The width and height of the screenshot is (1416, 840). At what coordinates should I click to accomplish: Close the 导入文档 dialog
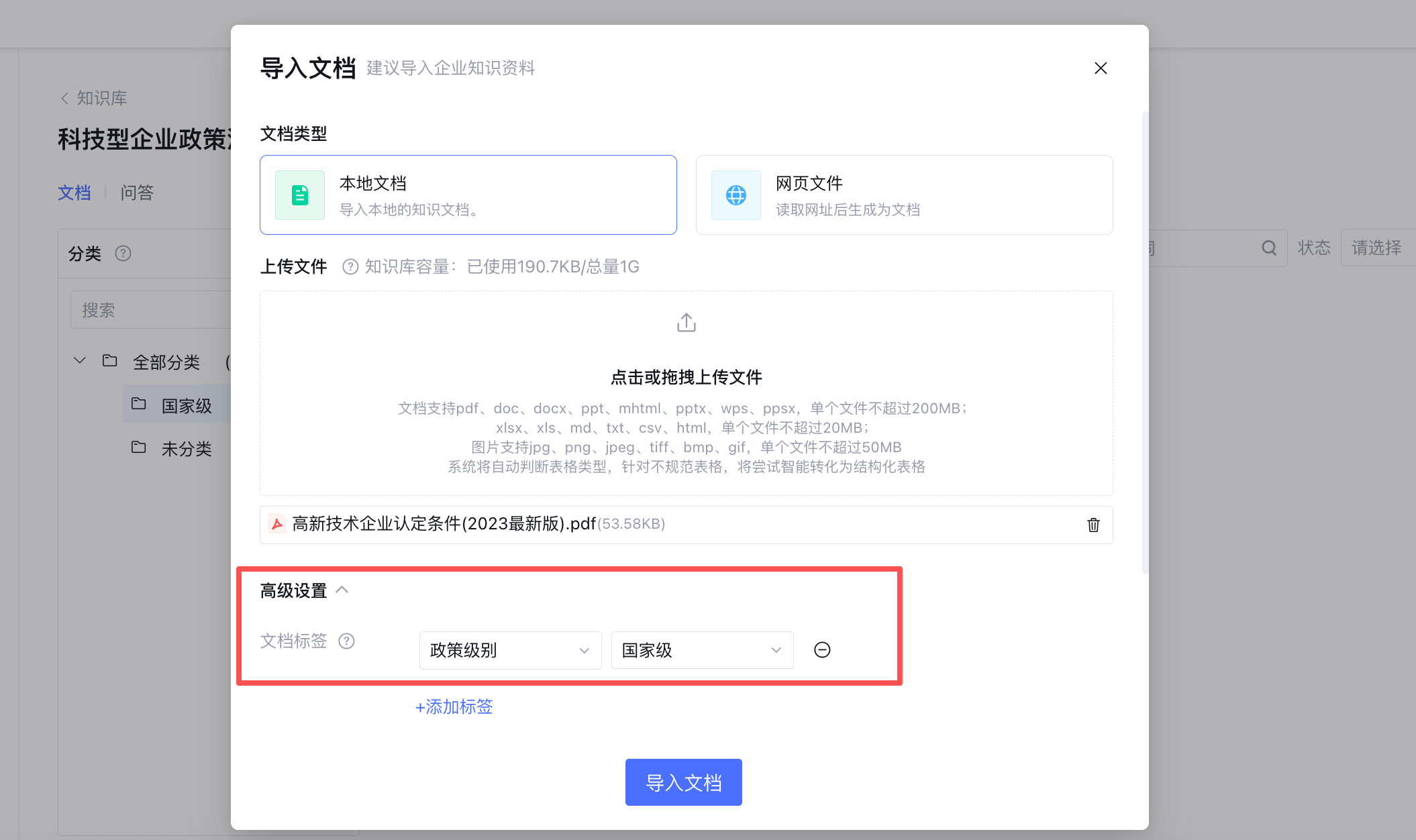coord(1101,68)
